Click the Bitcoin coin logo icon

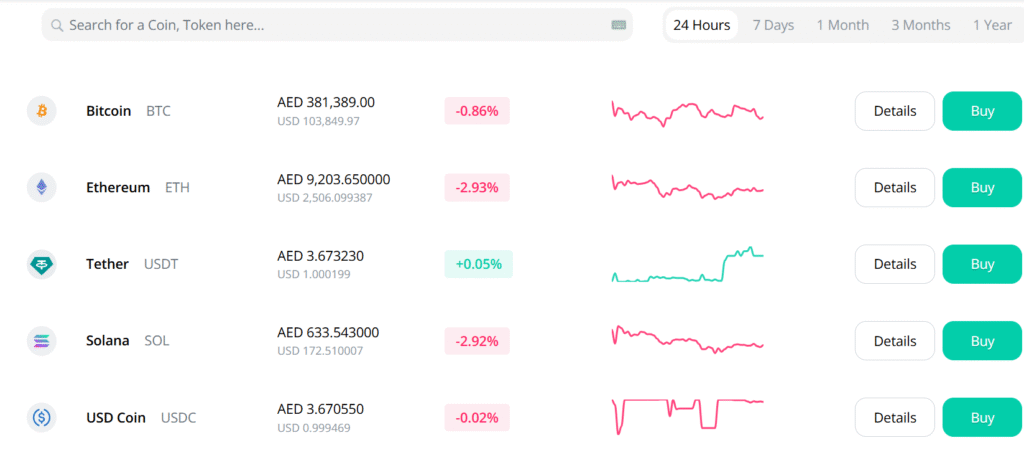tap(42, 111)
